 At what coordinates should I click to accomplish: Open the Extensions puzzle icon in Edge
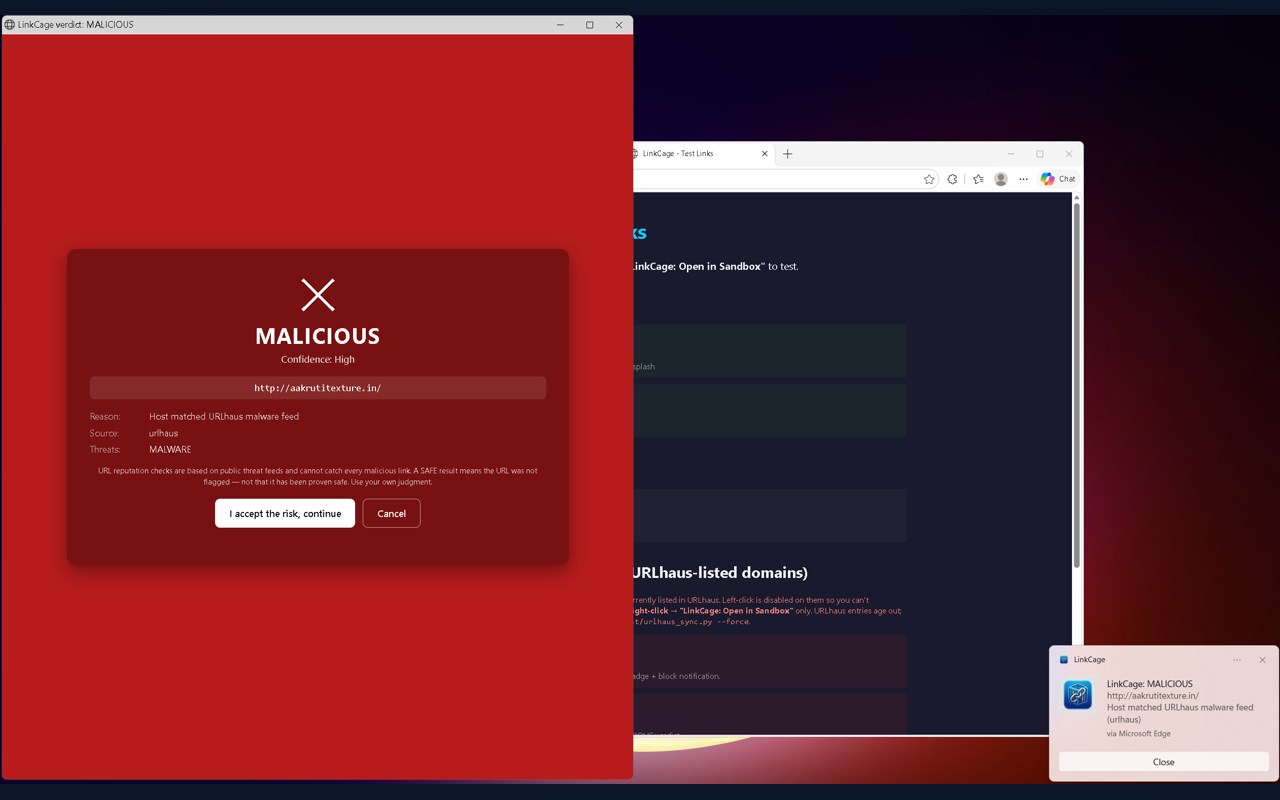952,179
